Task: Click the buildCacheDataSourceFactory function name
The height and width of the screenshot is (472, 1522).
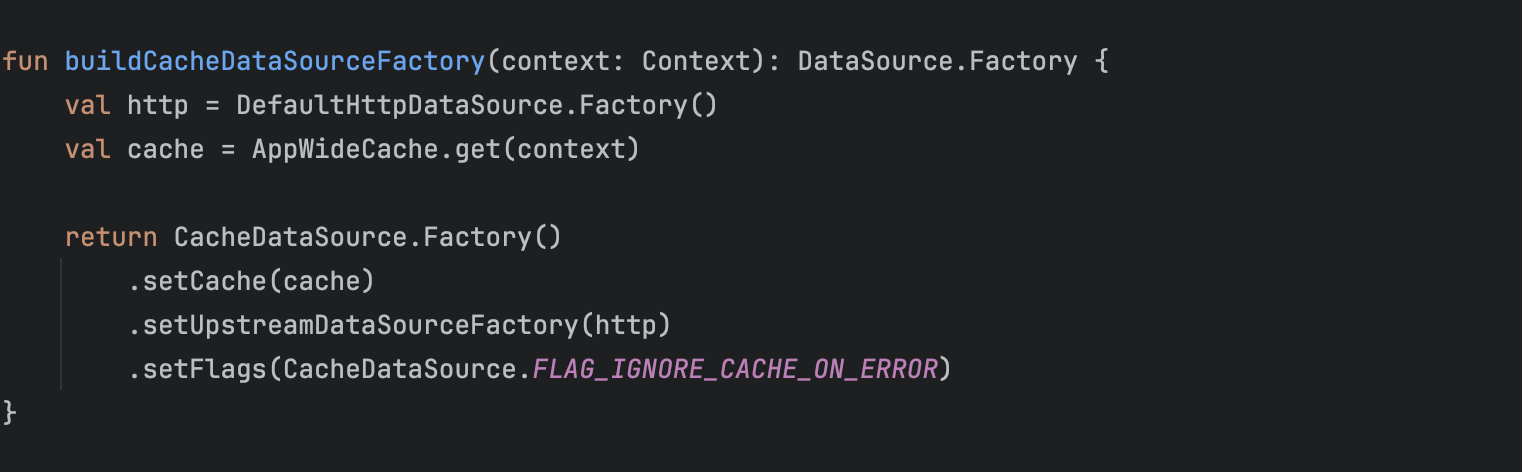Action: [x=275, y=61]
